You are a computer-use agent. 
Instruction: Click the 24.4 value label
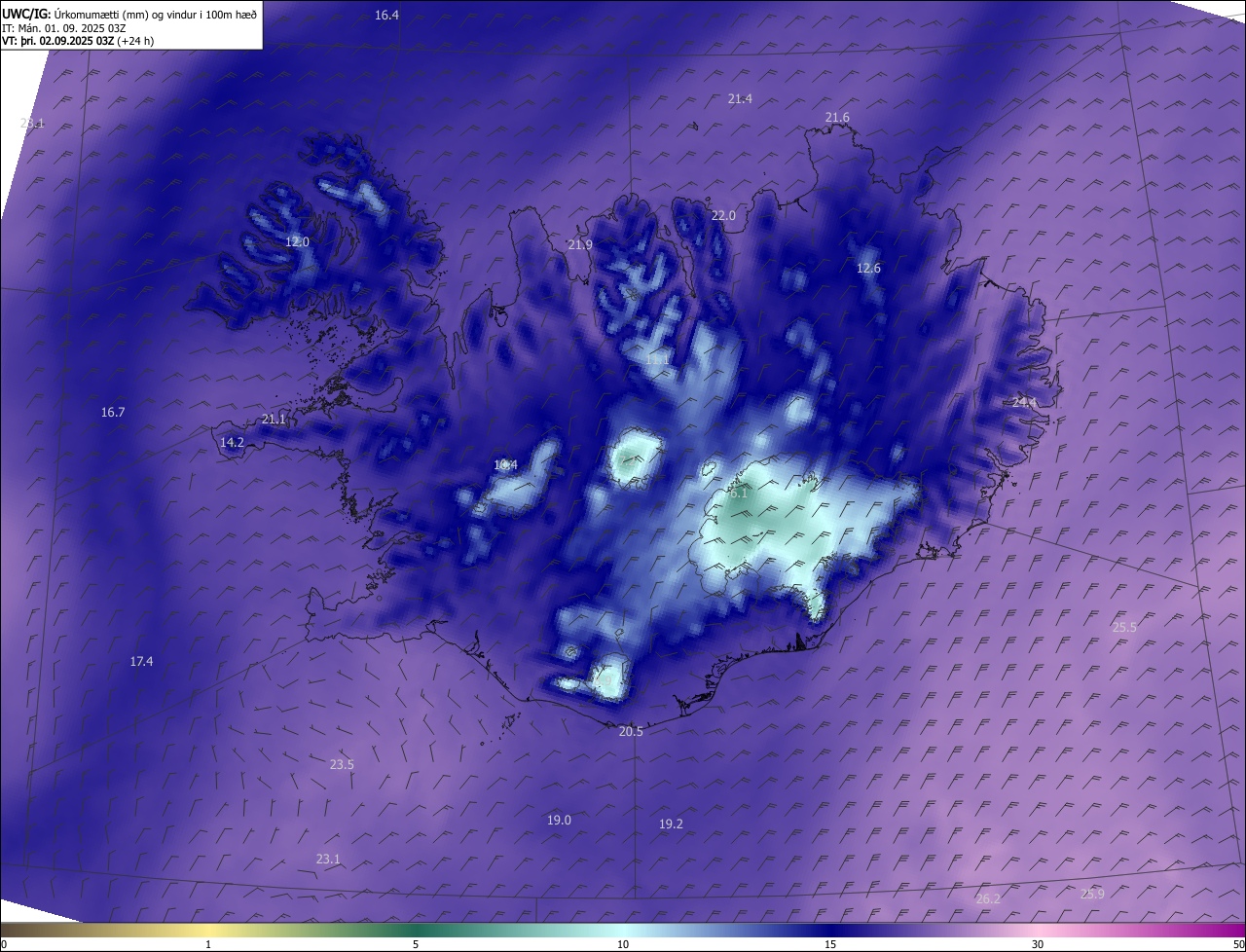click(x=1024, y=402)
